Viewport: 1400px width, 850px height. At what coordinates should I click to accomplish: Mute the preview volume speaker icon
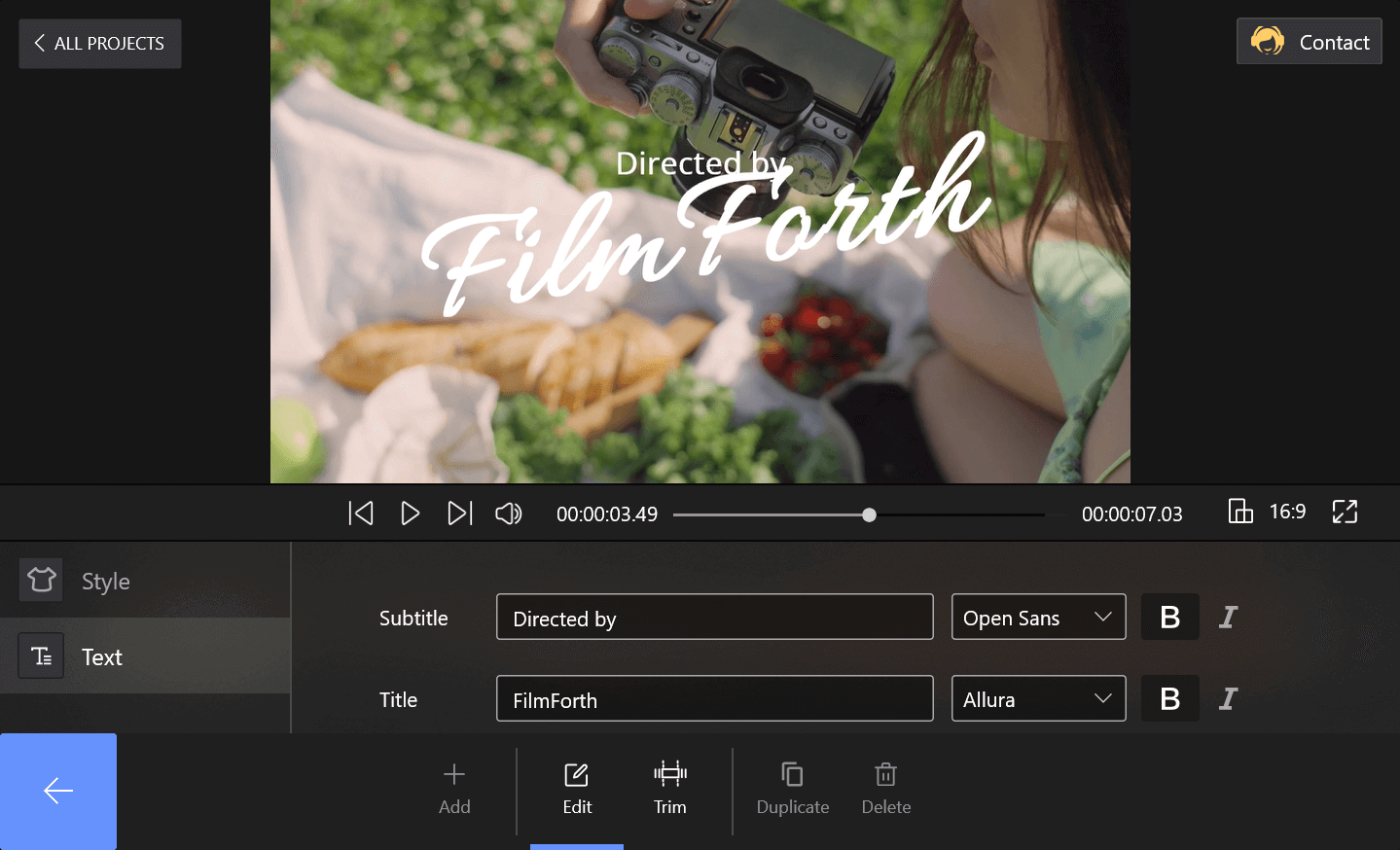click(x=509, y=514)
